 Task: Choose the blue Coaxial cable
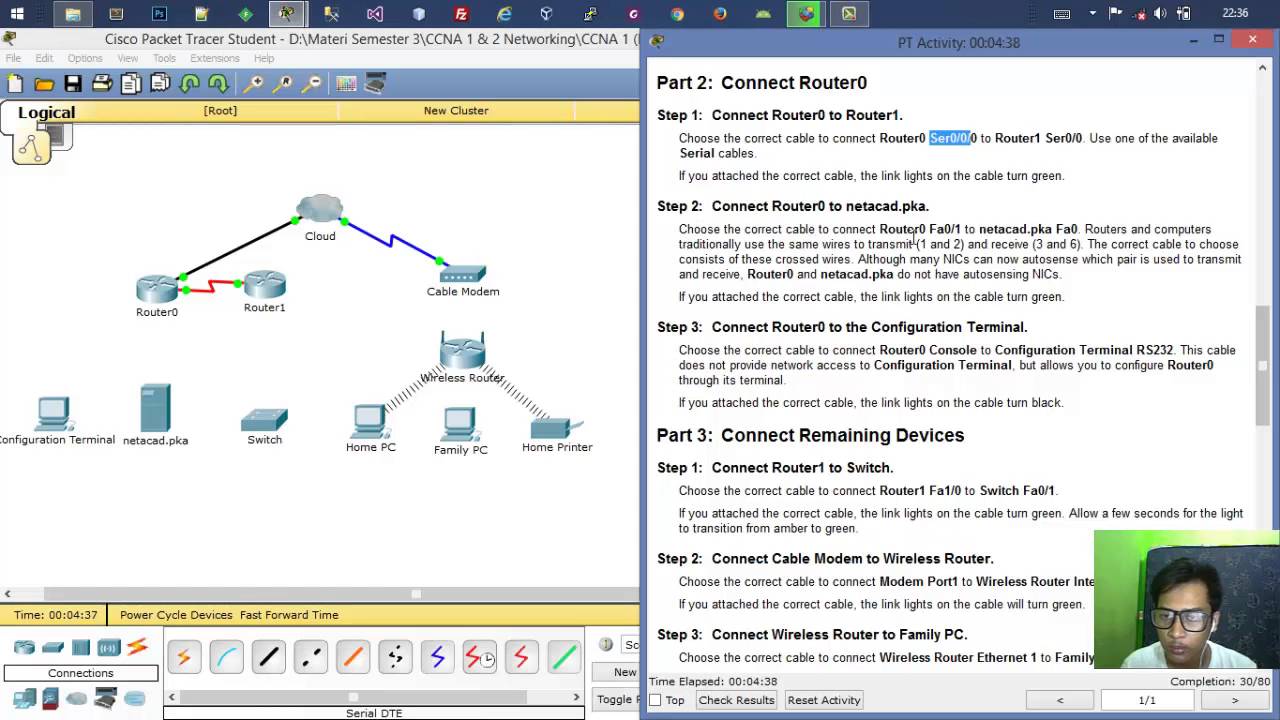[x=437, y=657]
